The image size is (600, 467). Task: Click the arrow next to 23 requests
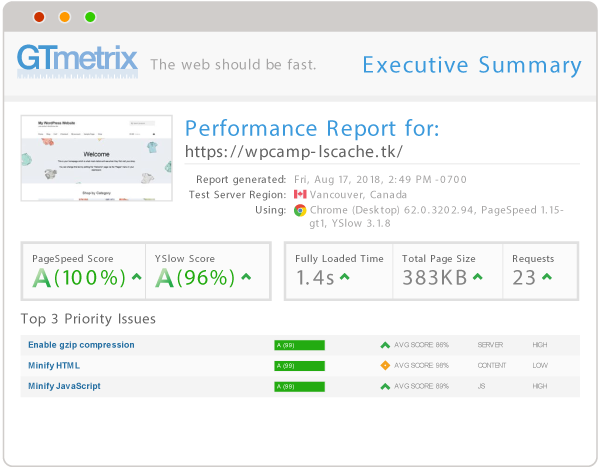pyautogui.click(x=547, y=277)
